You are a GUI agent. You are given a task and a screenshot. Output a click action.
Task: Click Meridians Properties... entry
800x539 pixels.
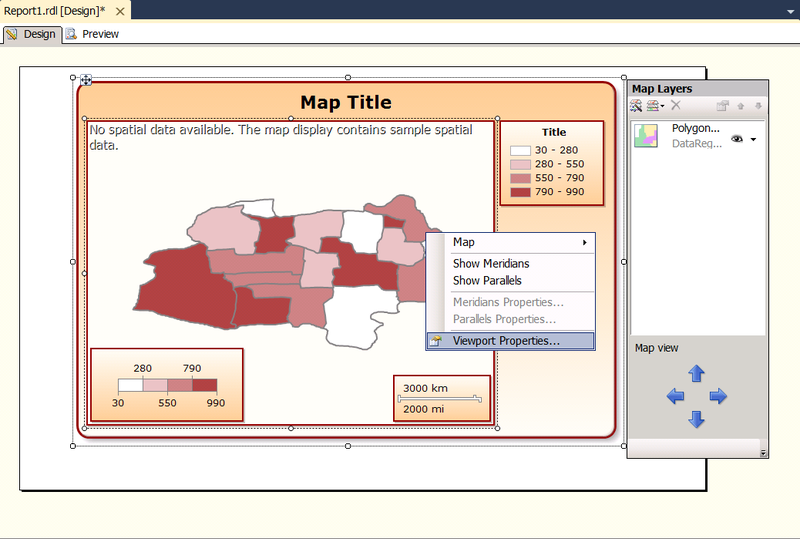coord(510,302)
